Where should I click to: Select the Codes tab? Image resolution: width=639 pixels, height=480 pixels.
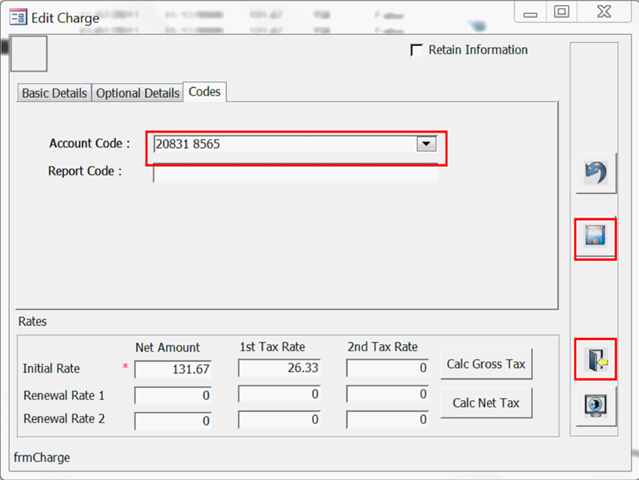[205, 92]
